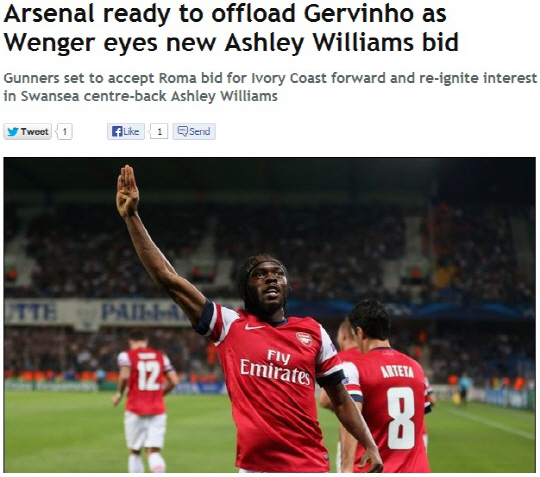Click the Nike swoosh on the jersey
The image size is (540, 477).
pos(254,326)
